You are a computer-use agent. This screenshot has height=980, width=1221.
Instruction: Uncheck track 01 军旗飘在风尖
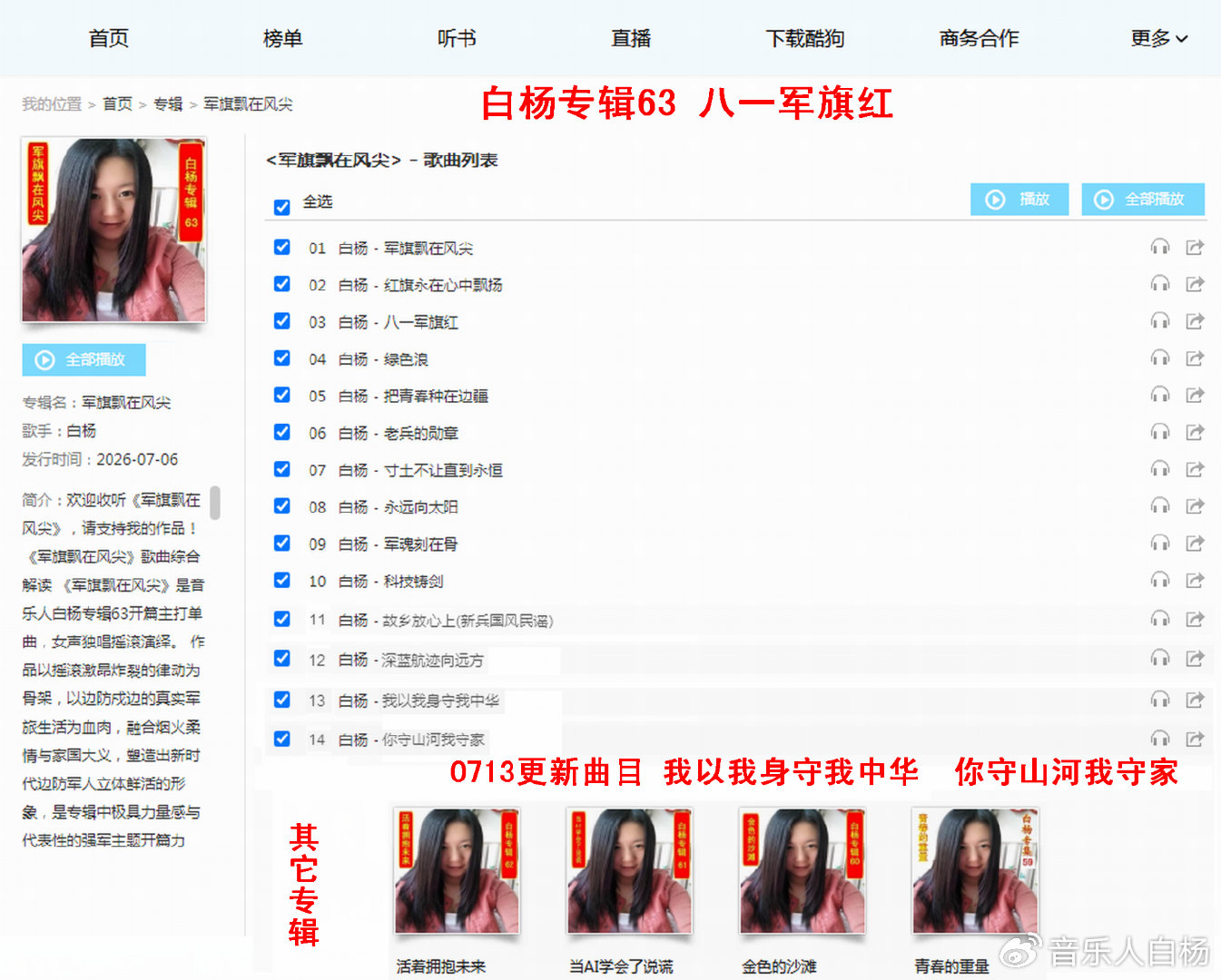282,247
